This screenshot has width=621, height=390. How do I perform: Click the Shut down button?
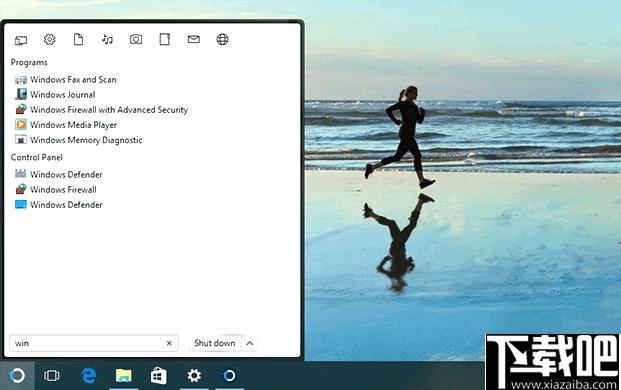pos(215,343)
